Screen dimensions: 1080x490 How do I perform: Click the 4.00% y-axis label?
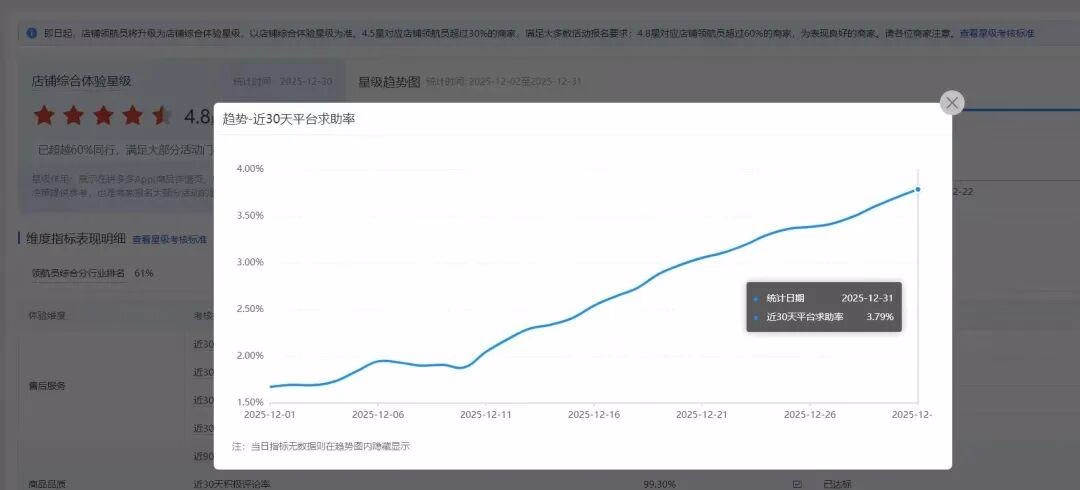(x=250, y=169)
